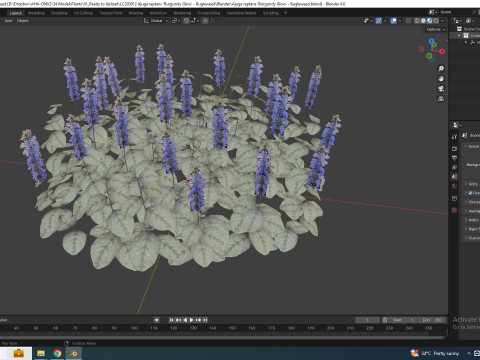Switch to the Texture Paint workspace tab
Image resolution: width=480 pixels, height=360 pixels.
click(111, 13)
